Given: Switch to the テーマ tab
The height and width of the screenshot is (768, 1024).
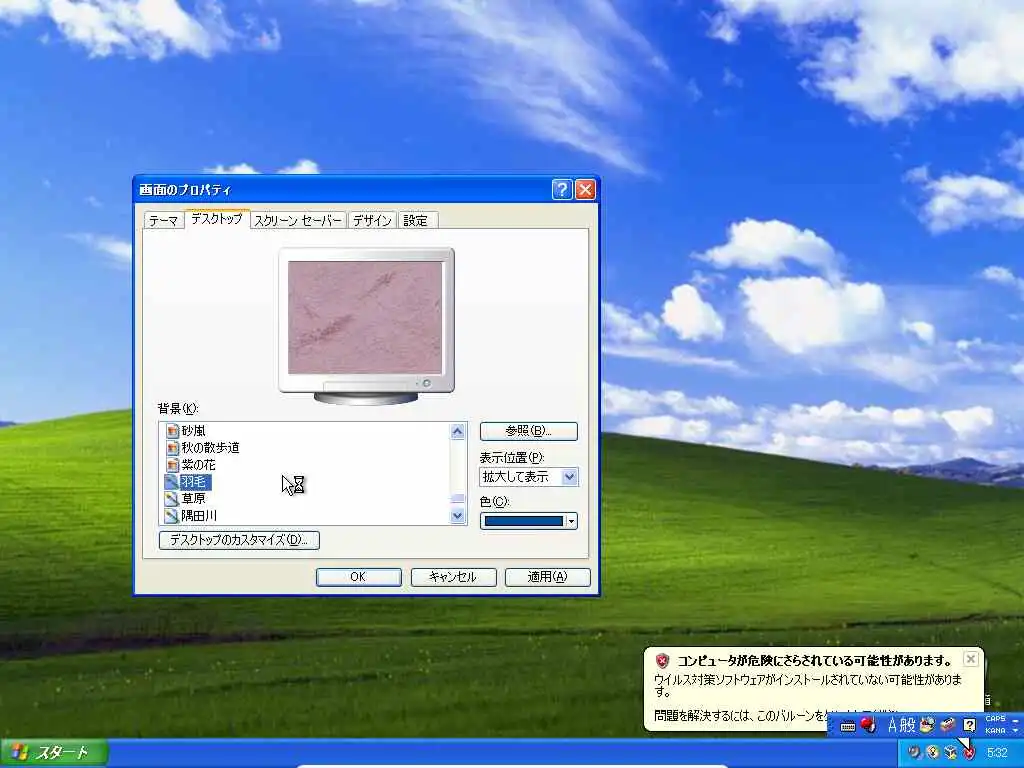Looking at the screenshot, I should coord(163,221).
